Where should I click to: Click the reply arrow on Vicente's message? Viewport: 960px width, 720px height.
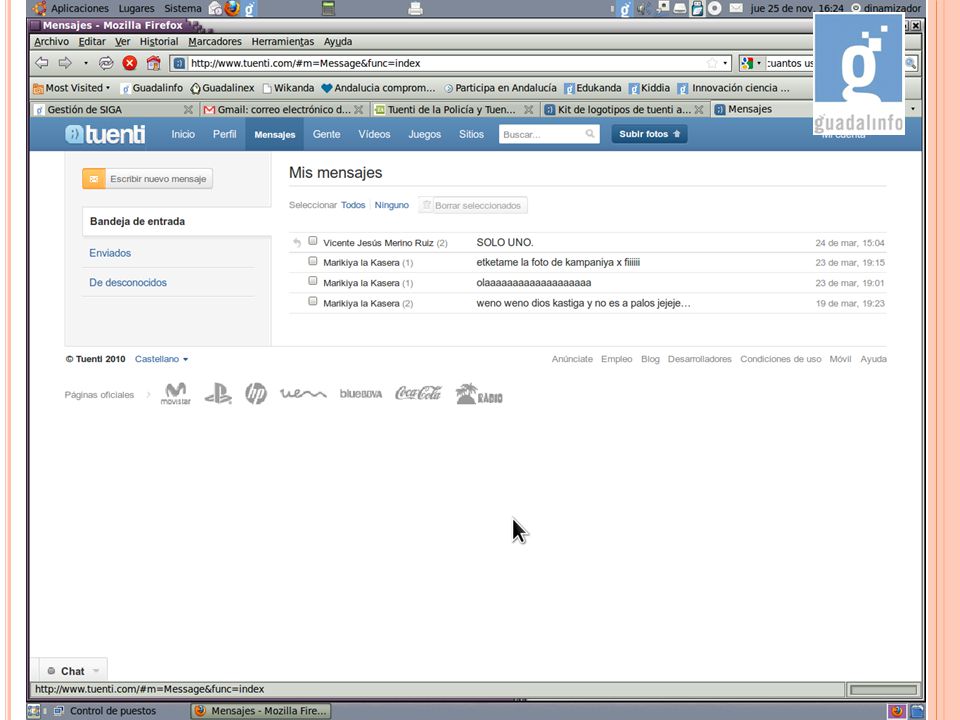tap(296, 242)
